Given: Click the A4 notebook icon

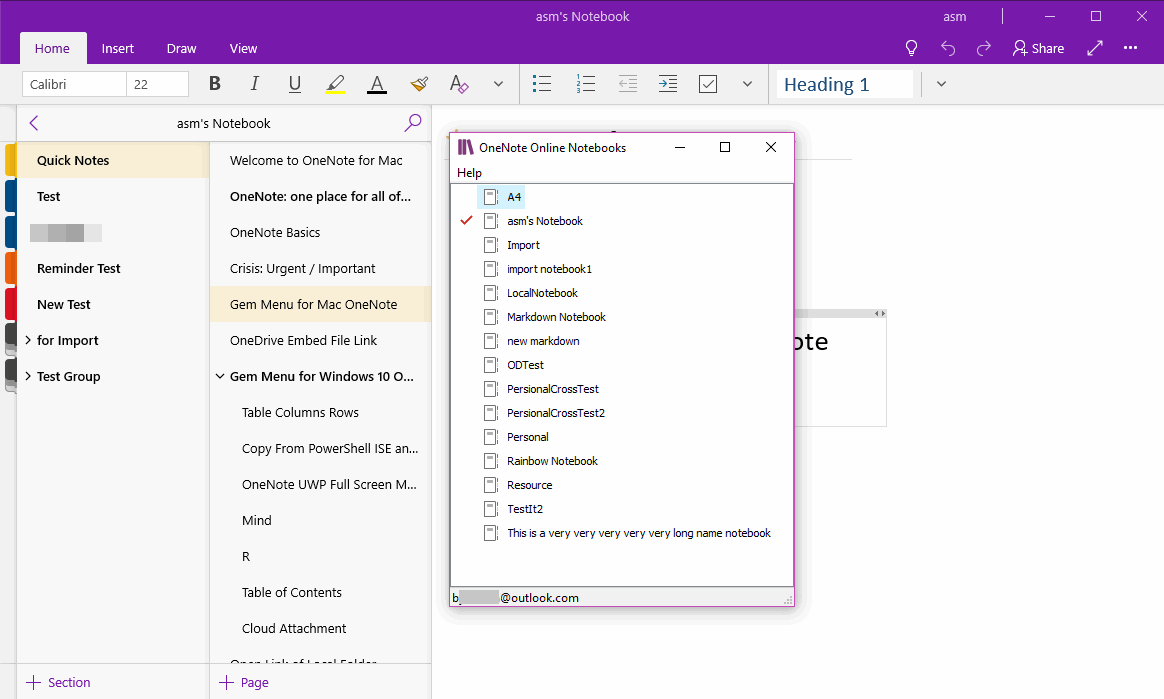Looking at the screenshot, I should (491, 197).
